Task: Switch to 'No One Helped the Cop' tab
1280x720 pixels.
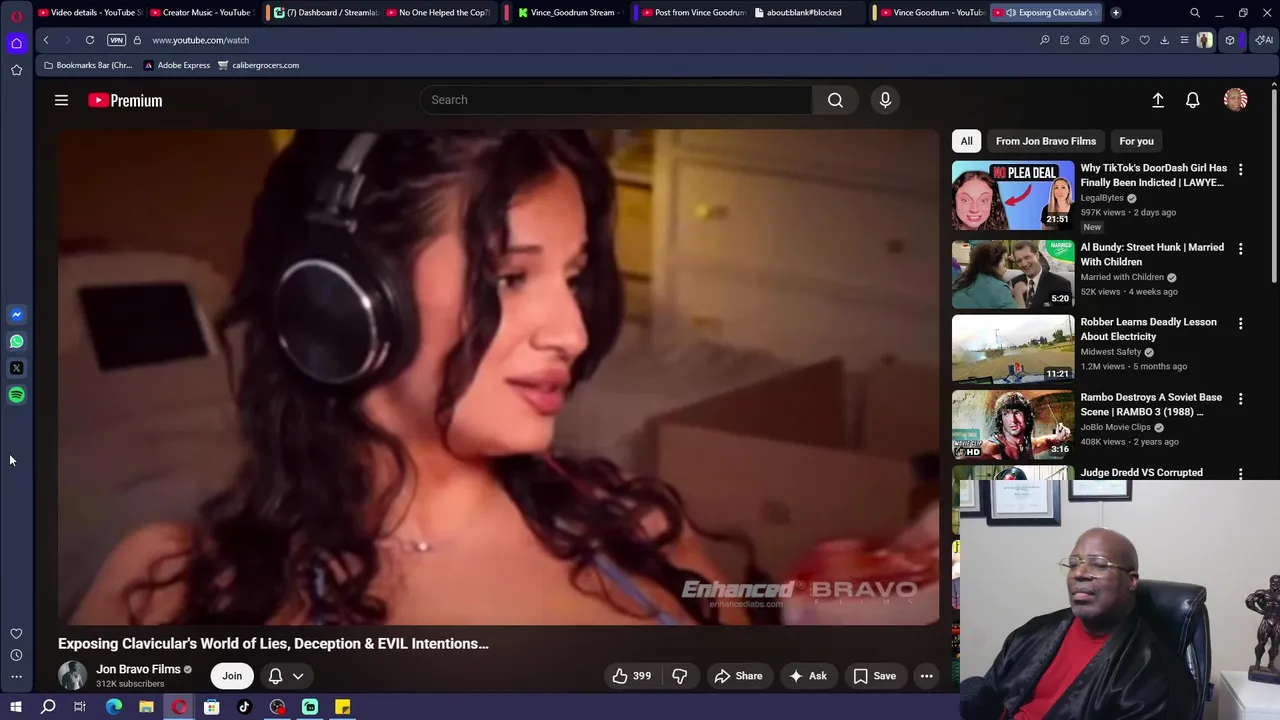Action: tap(438, 13)
